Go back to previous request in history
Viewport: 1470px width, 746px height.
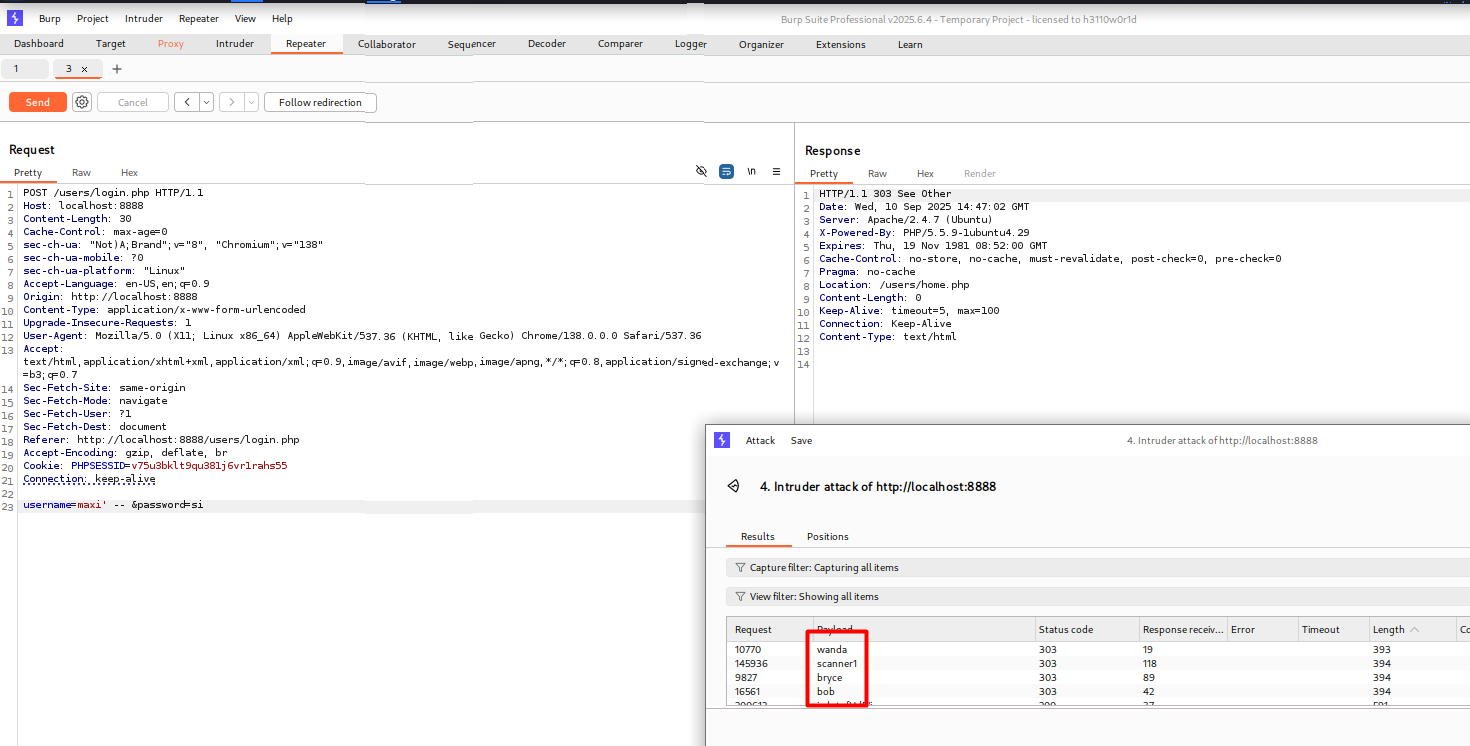[x=187, y=102]
